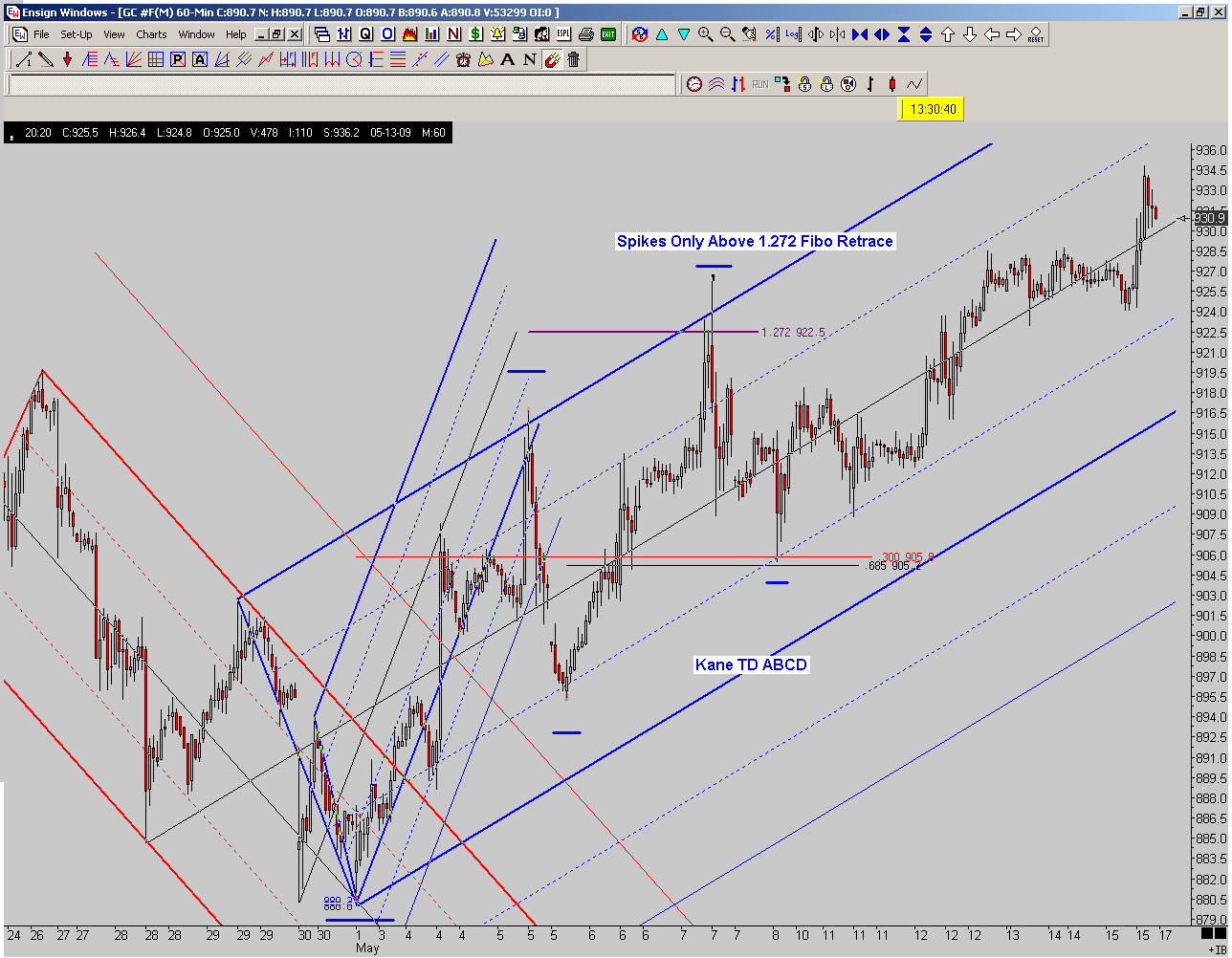Click the white up arrow scroll button
This screenshot has width=1232, height=958.
948,34
